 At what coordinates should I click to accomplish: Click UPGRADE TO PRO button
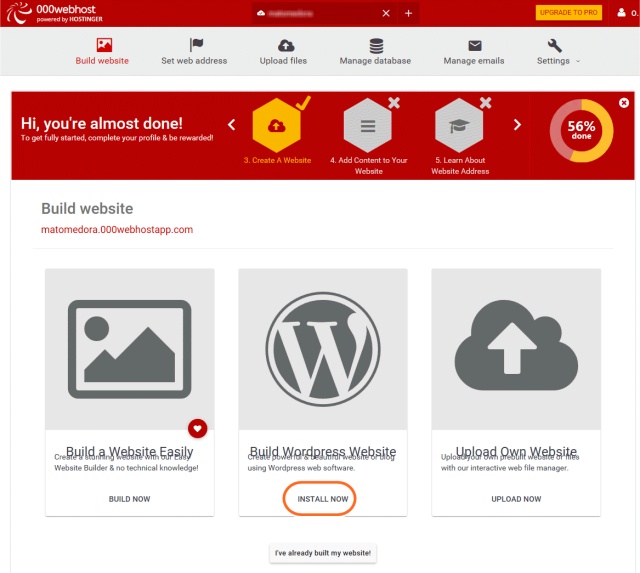tap(569, 13)
